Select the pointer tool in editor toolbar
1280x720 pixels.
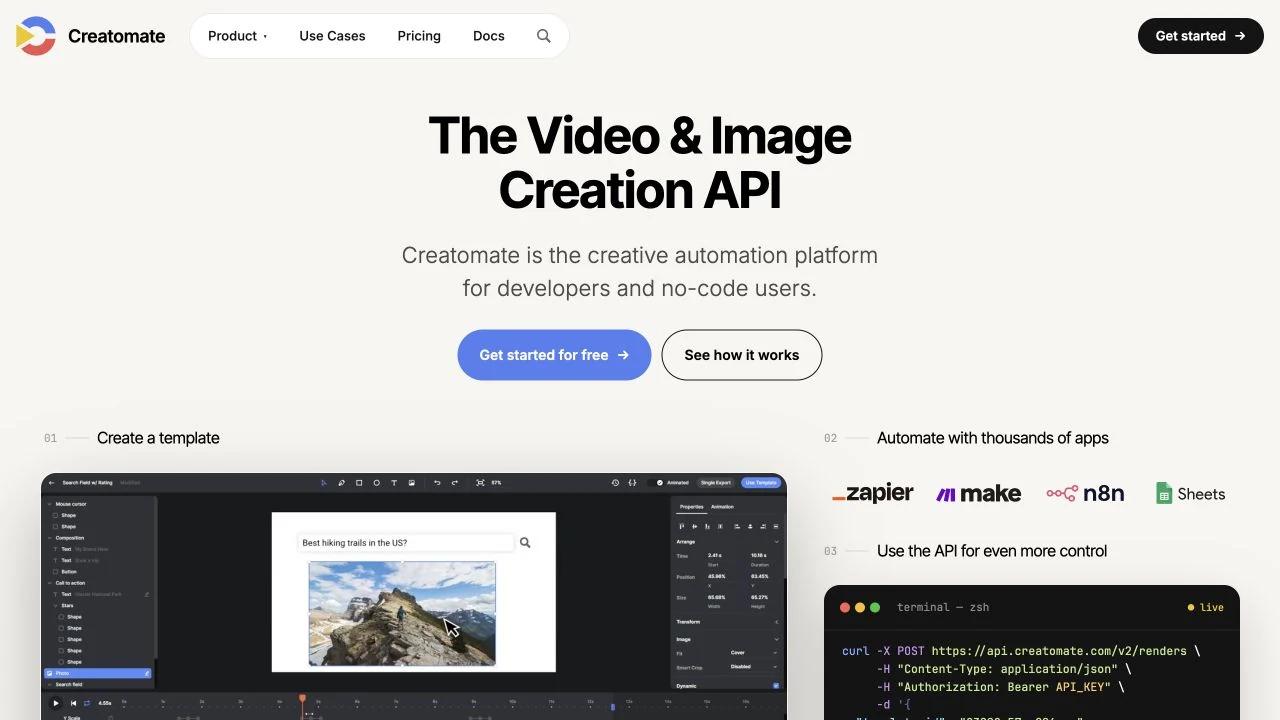(324, 483)
